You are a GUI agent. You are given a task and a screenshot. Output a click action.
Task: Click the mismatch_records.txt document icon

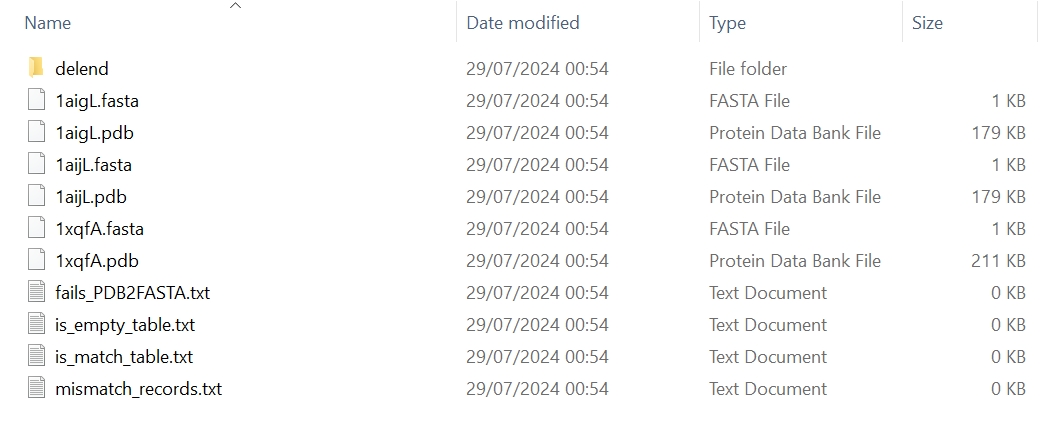click(36, 389)
